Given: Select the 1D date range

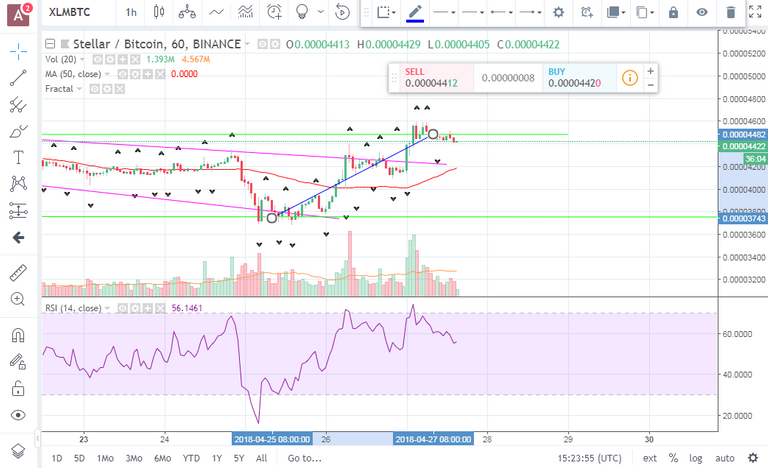Looking at the screenshot, I should pyautogui.click(x=57, y=458).
